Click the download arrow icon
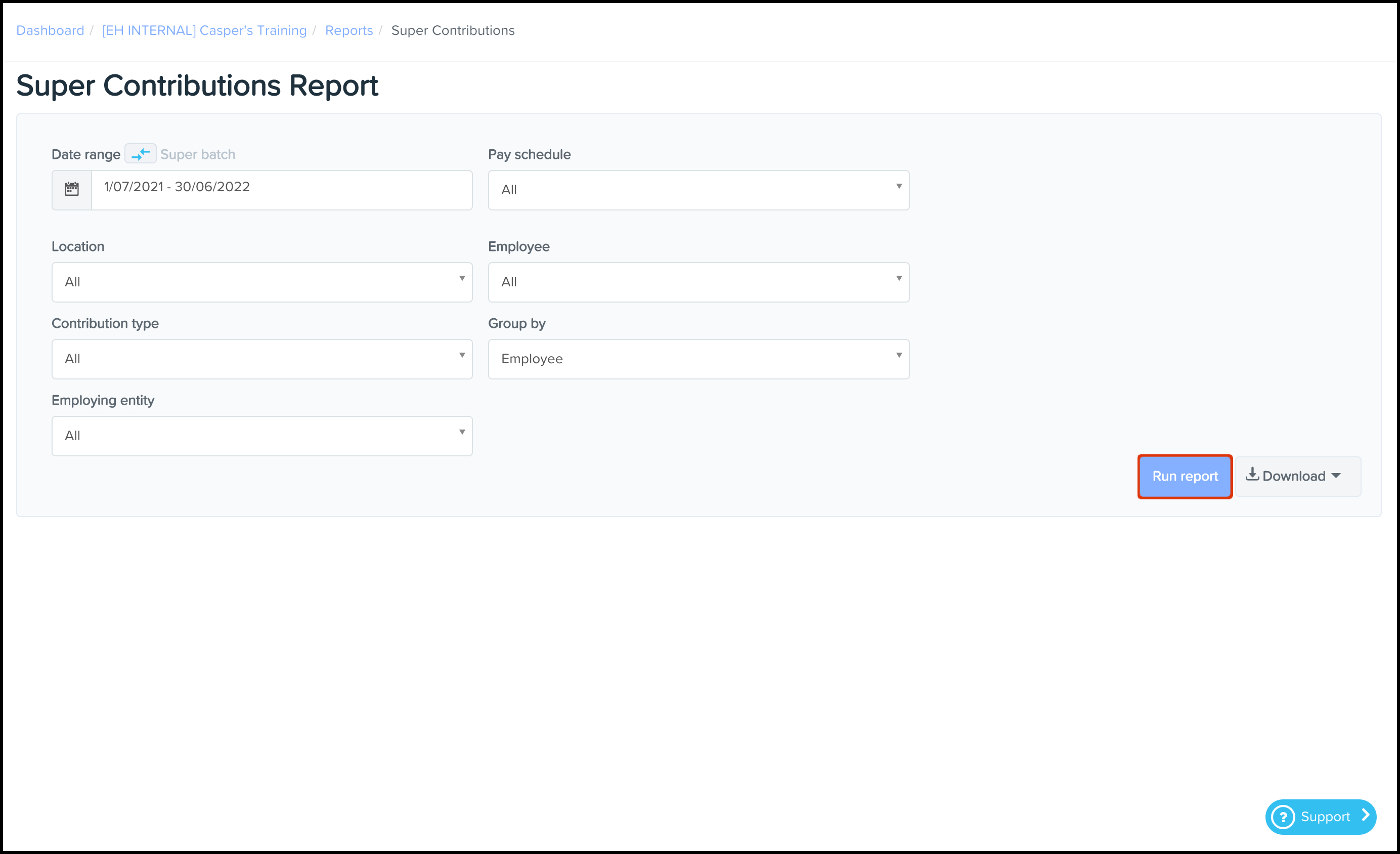This screenshot has width=1400, height=854. click(x=1252, y=475)
